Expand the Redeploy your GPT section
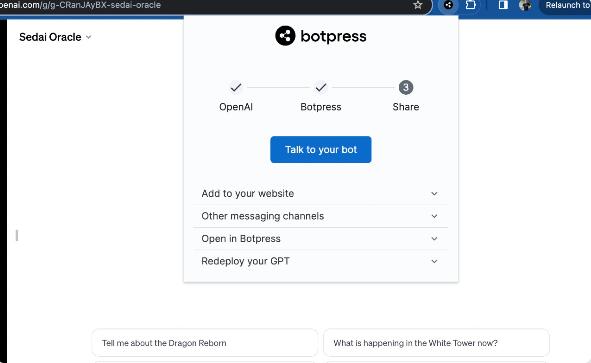591x363 pixels. [320, 261]
